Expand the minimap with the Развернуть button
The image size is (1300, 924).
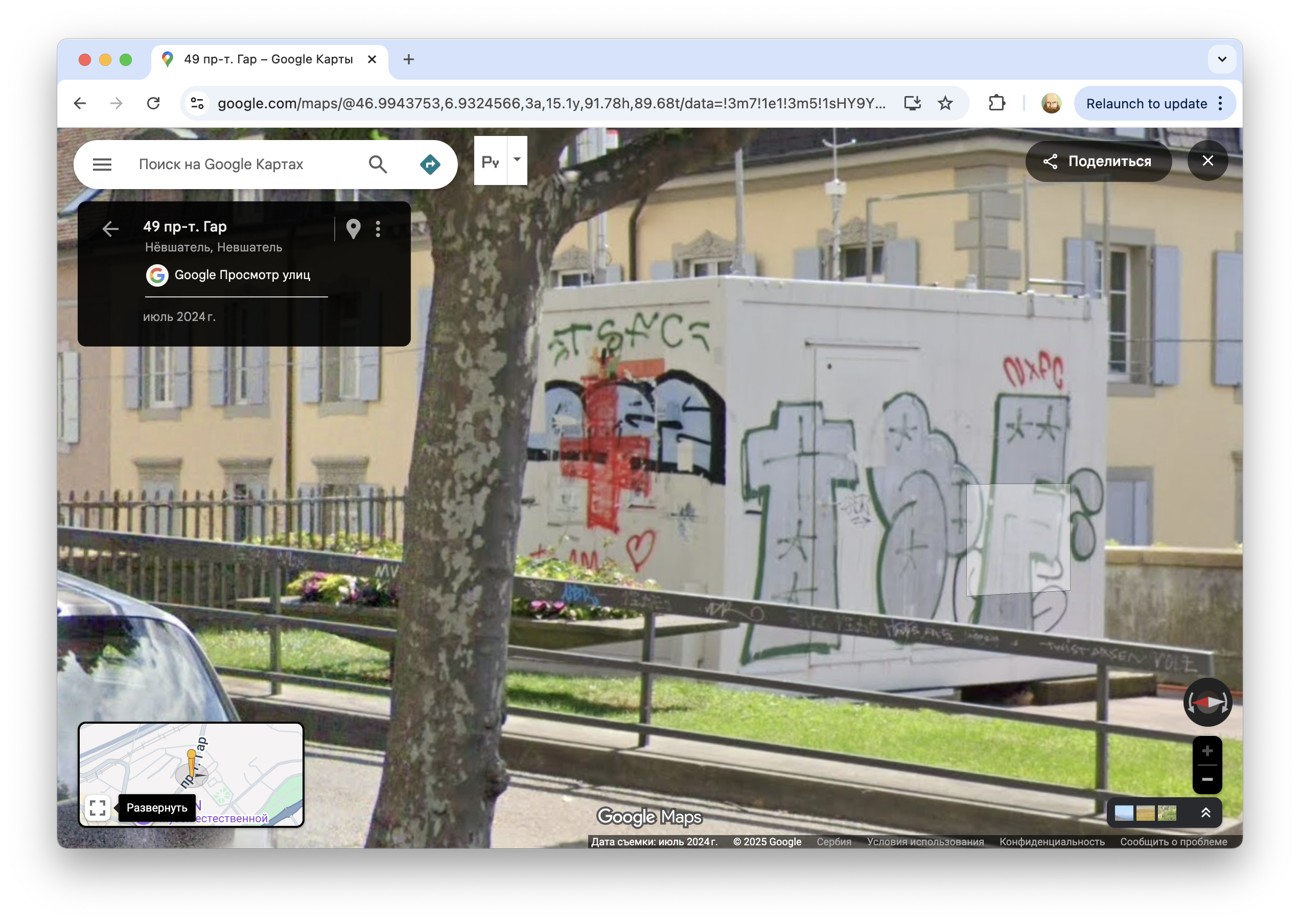tap(97, 808)
